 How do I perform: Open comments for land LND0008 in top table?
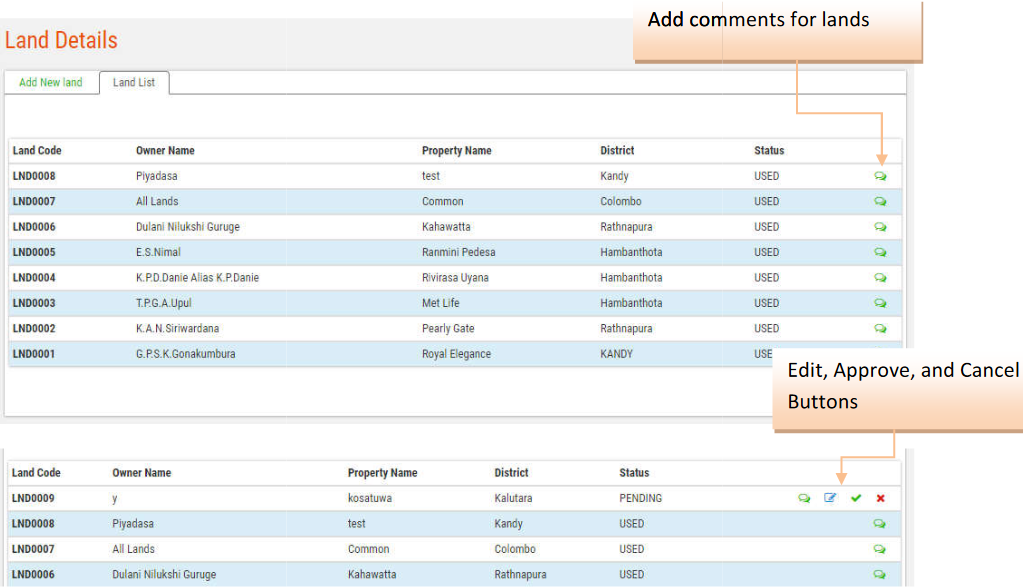[880, 176]
